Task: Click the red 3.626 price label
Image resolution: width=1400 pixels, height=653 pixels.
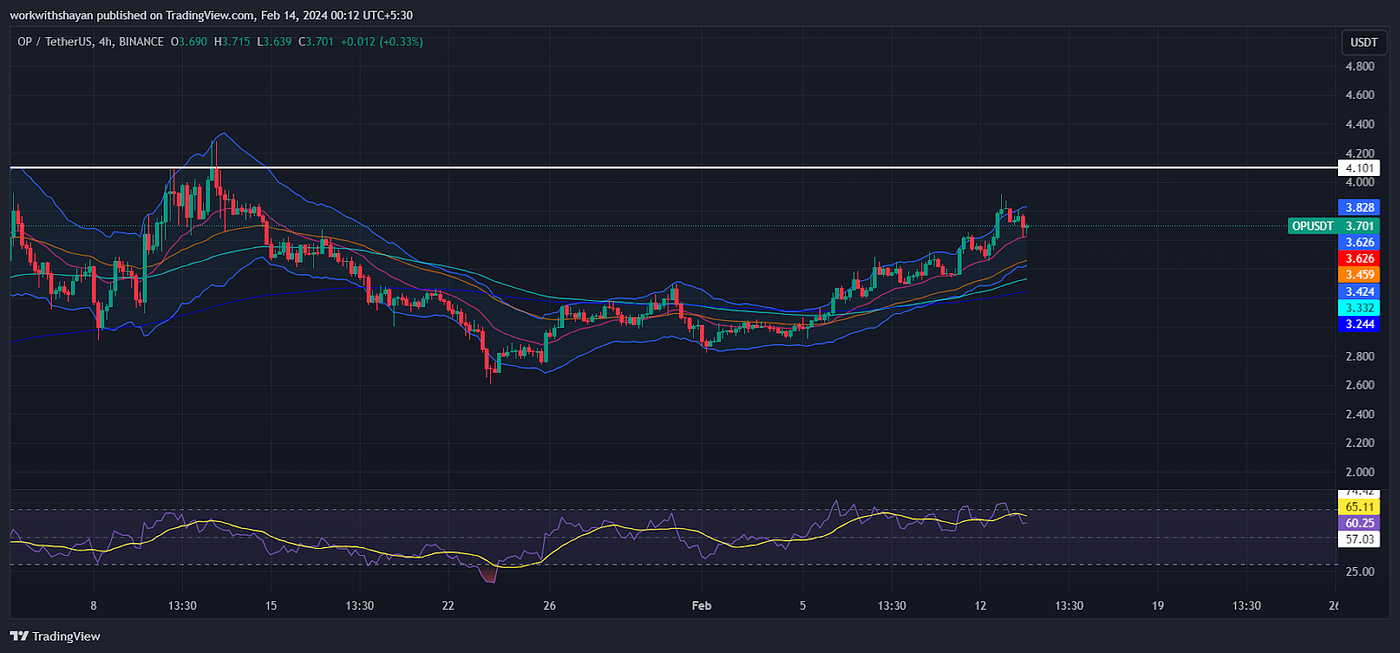Action: click(1358, 258)
